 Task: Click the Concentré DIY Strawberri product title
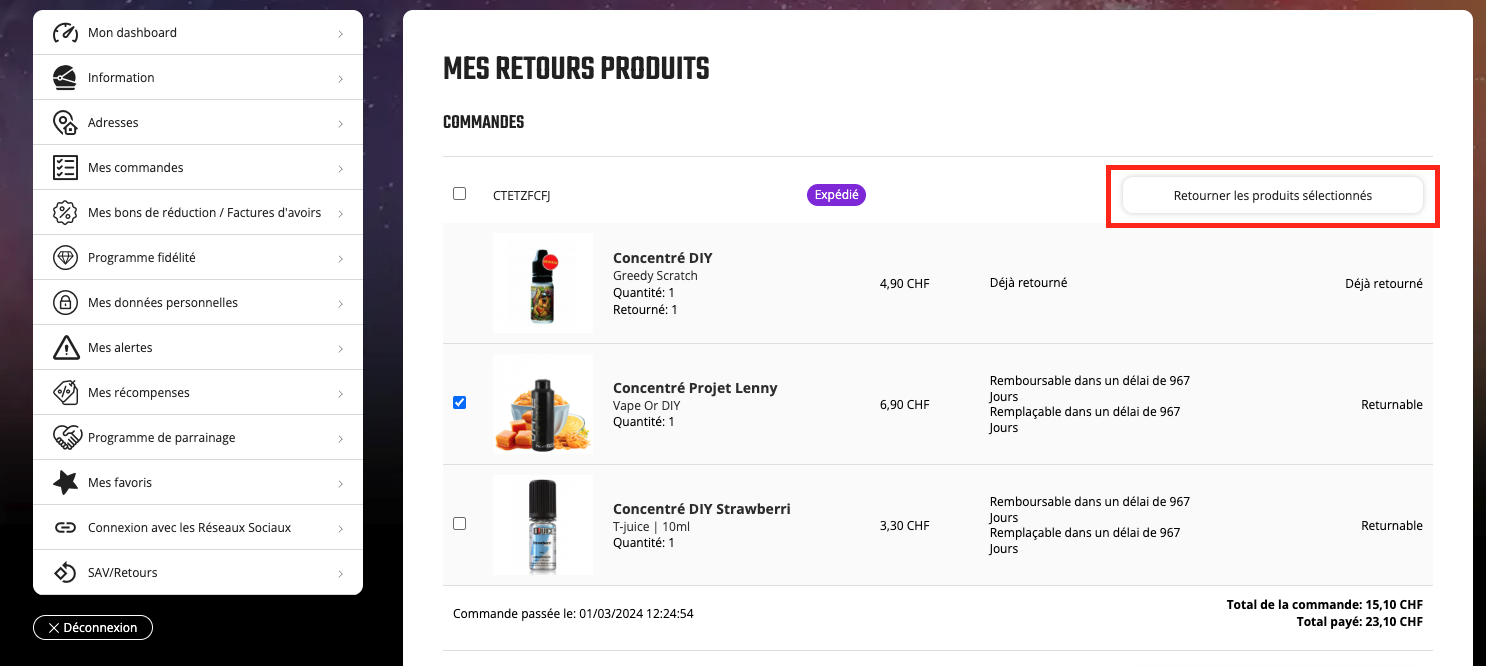tap(702, 509)
